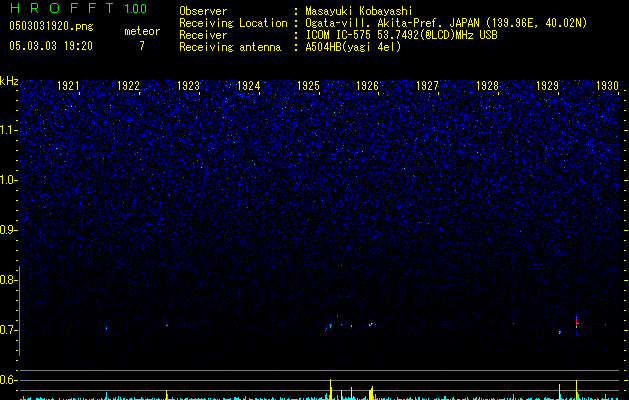The width and height of the screenshot is (629, 400).
Task: Click the tallest yellow power spike near 1925
Action: (331, 388)
